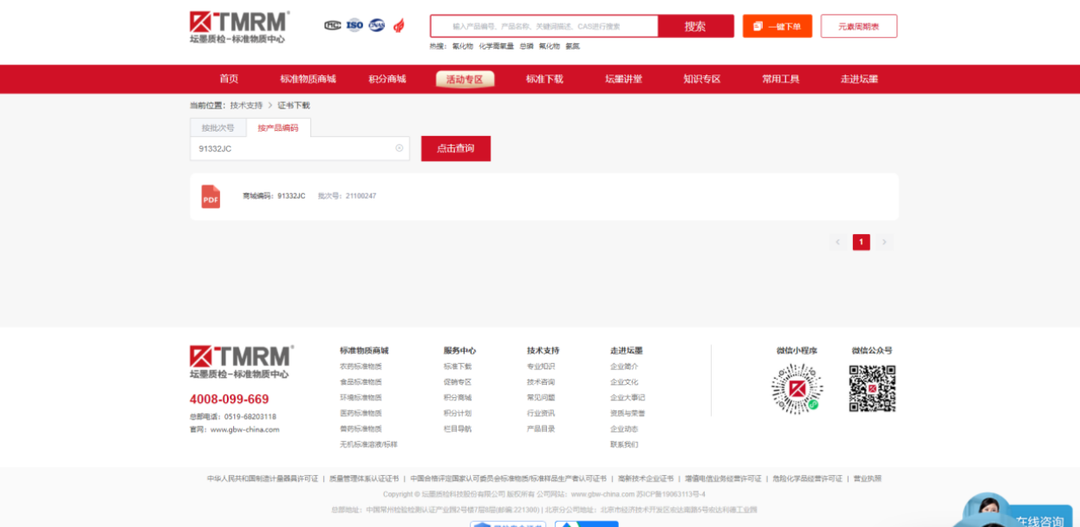Image resolution: width=1080 pixels, height=527 pixels.
Task: Click the footer link 联系我们
Action: (624, 444)
